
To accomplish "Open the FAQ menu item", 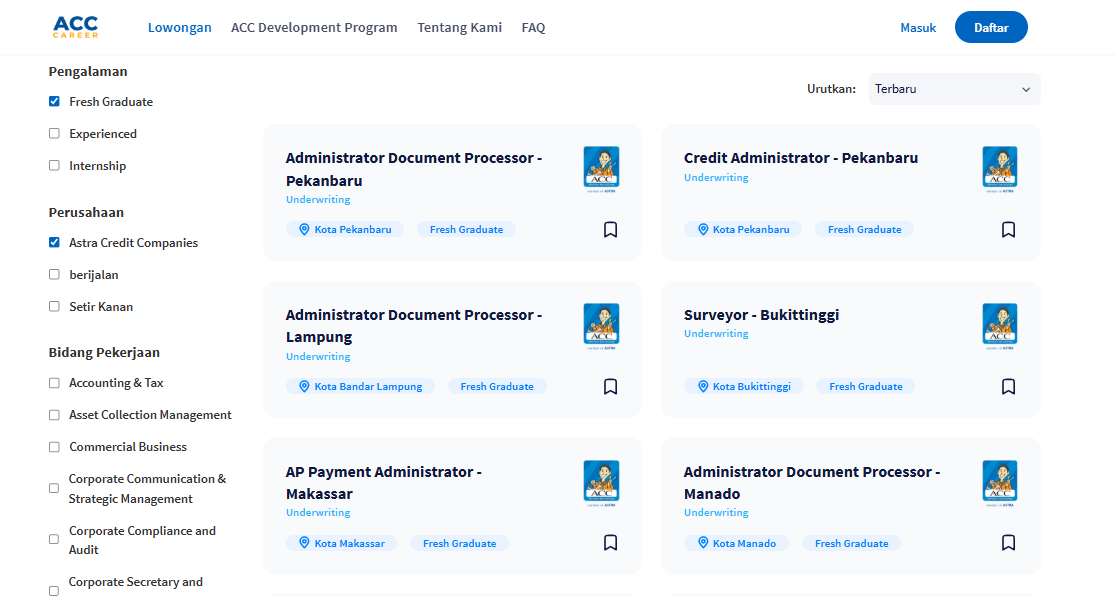I will point(533,28).
